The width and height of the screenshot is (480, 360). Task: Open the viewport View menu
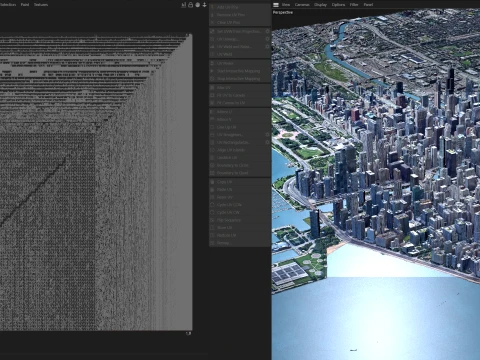(286, 5)
